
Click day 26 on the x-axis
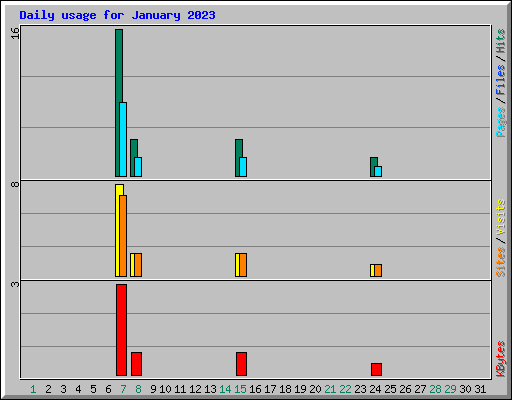click(405, 389)
